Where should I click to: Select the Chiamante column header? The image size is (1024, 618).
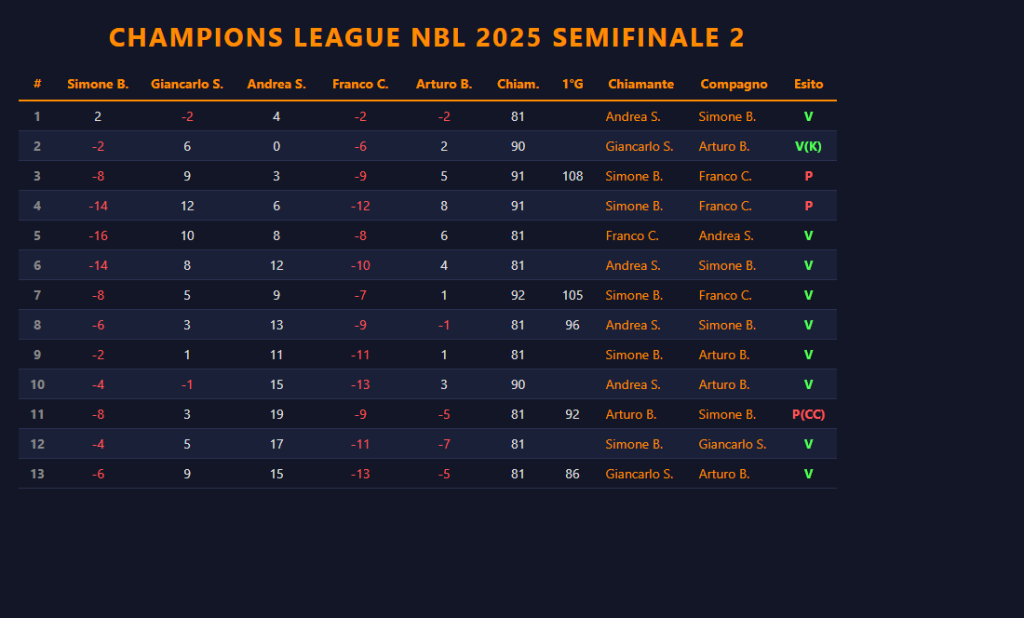point(641,84)
